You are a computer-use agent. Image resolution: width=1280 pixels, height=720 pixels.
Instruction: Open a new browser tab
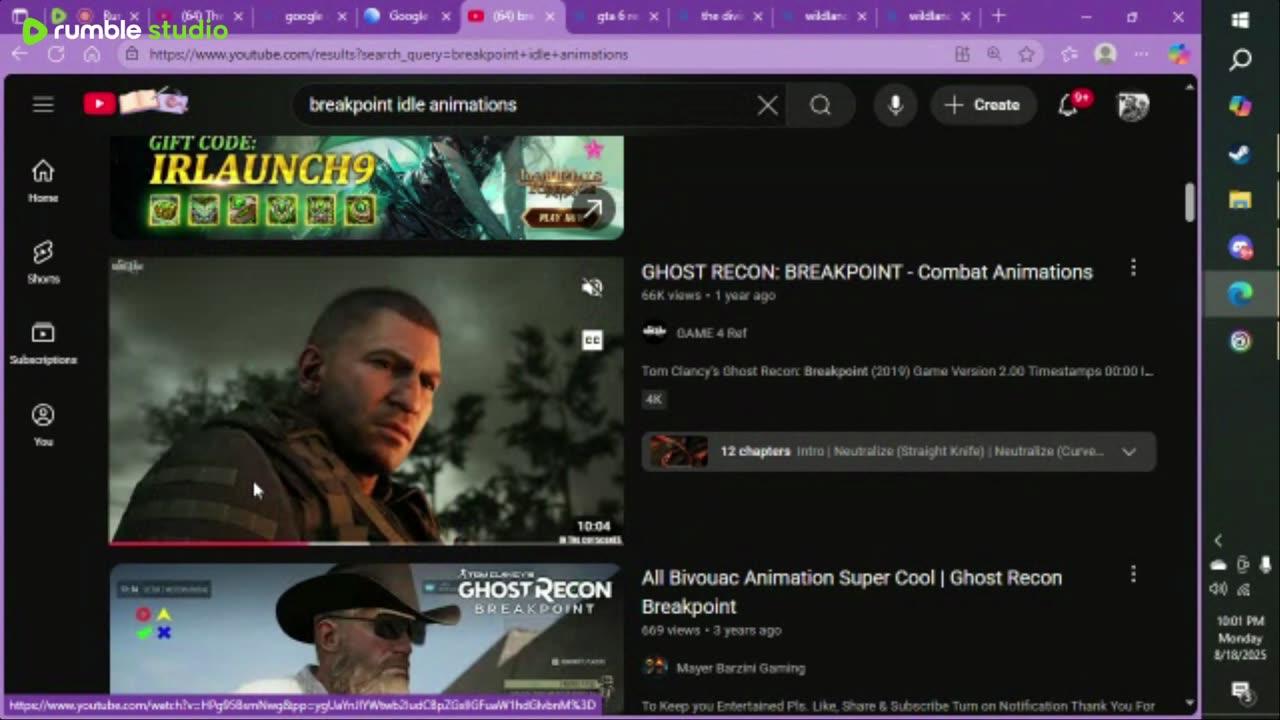click(x=998, y=16)
